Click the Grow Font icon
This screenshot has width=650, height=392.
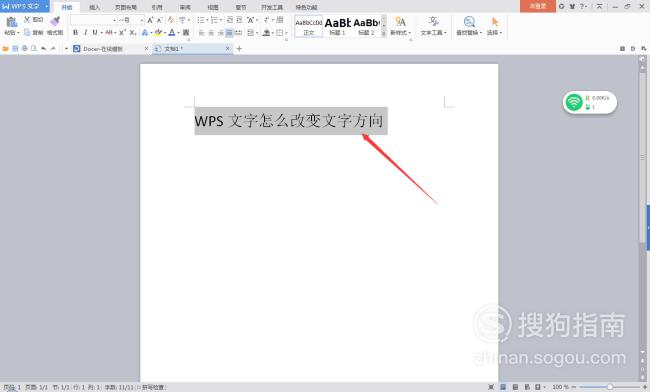150,20
